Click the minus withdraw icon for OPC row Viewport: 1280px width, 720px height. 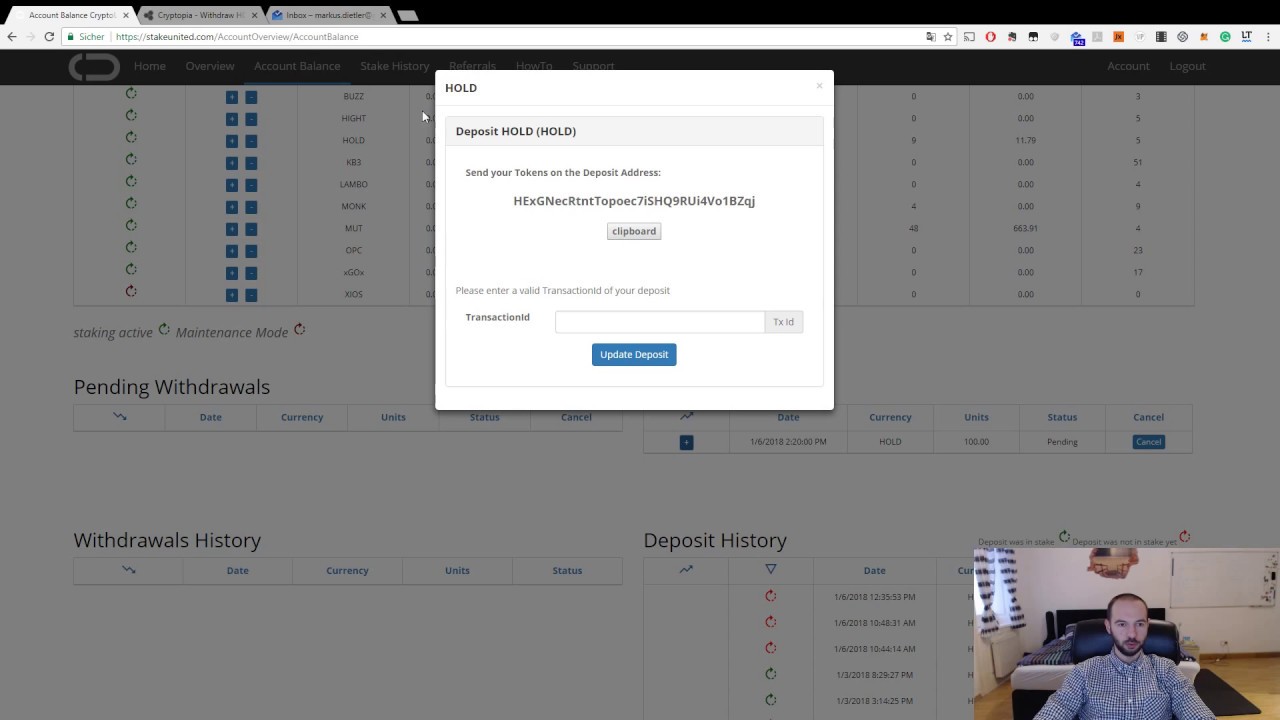[251, 251]
